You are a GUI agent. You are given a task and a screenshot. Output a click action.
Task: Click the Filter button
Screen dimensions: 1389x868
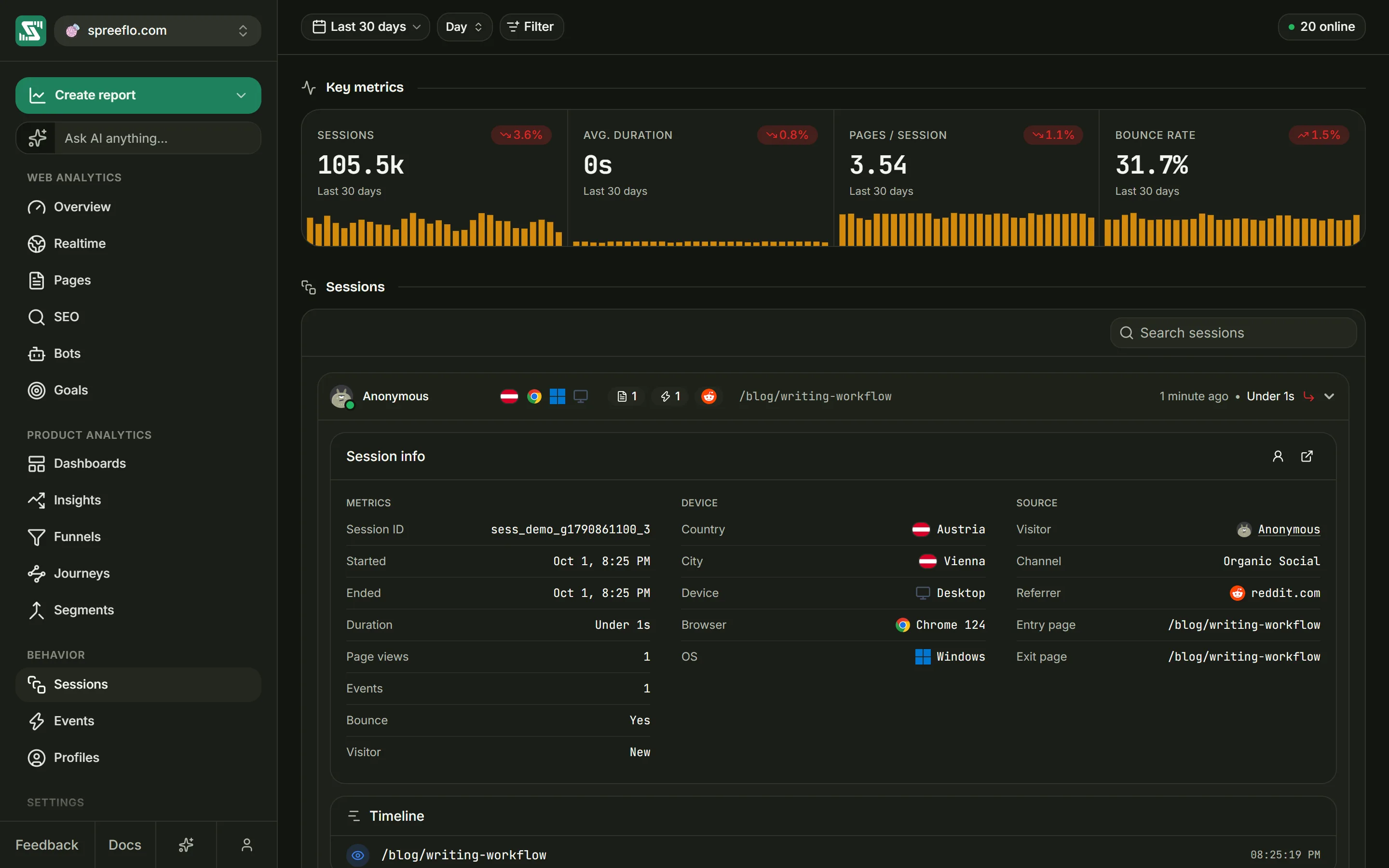[x=531, y=27]
